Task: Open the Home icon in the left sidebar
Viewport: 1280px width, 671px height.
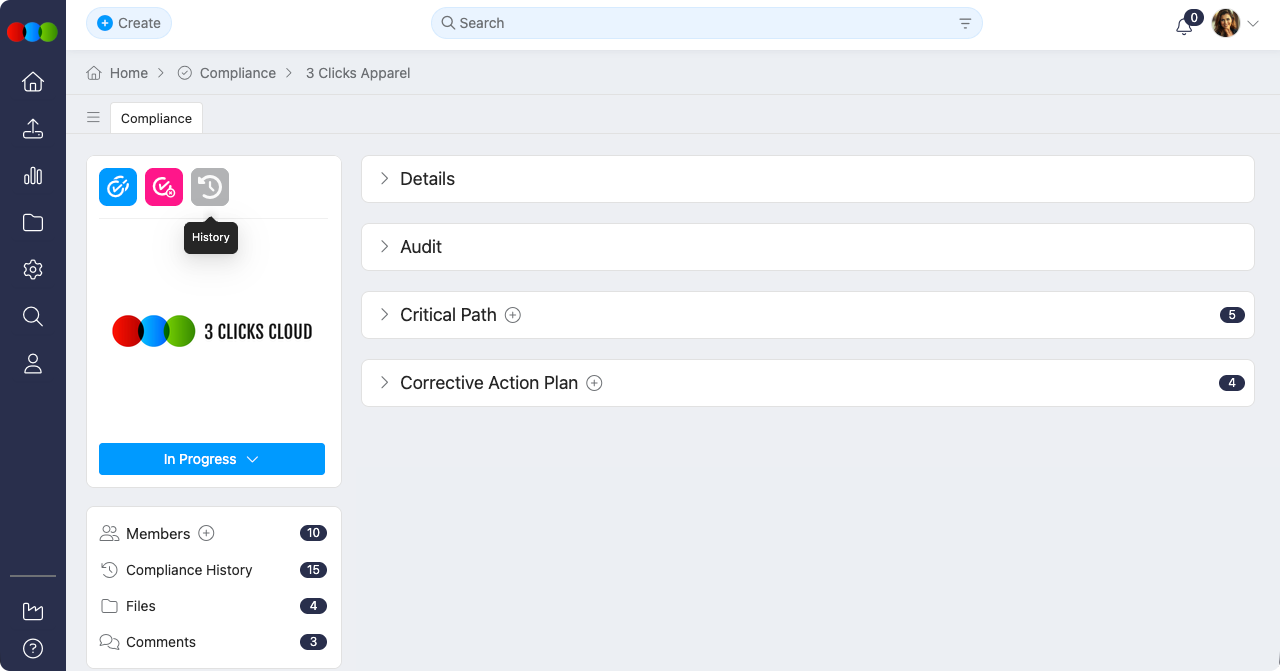Action: (33, 82)
